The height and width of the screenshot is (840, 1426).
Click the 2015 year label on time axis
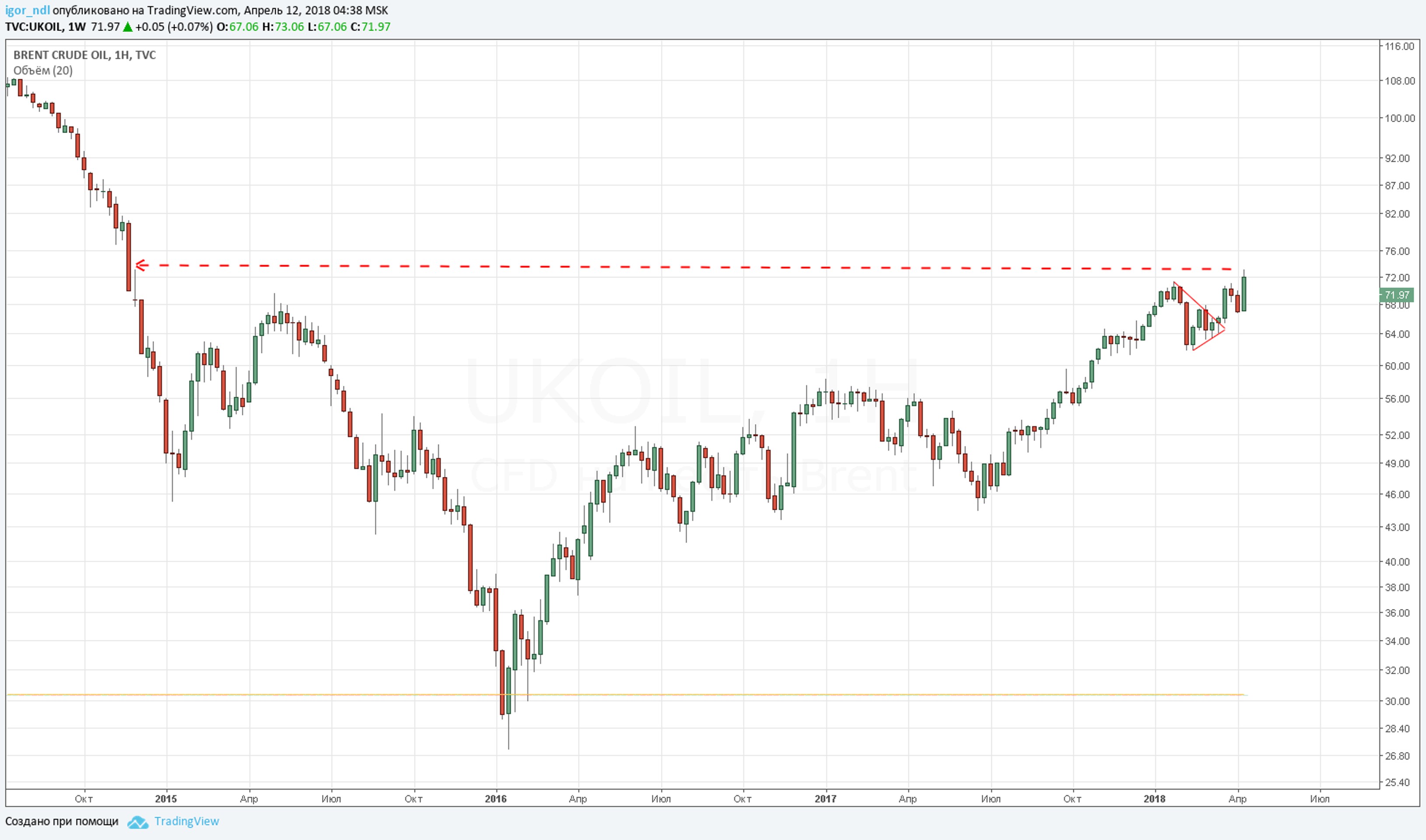(x=166, y=799)
